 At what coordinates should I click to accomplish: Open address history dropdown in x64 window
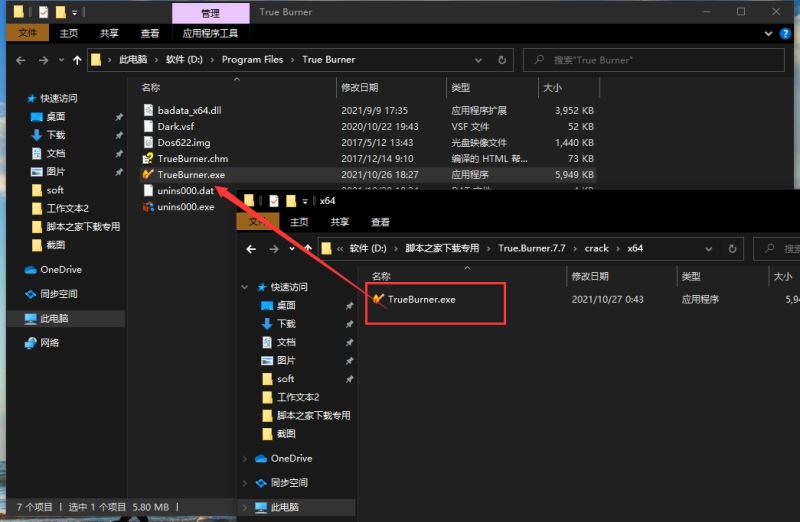point(708,249)
